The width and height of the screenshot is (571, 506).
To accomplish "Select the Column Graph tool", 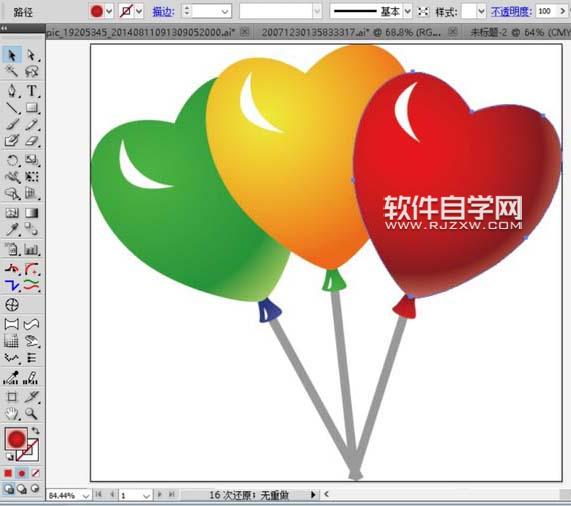I will (32, 249).
